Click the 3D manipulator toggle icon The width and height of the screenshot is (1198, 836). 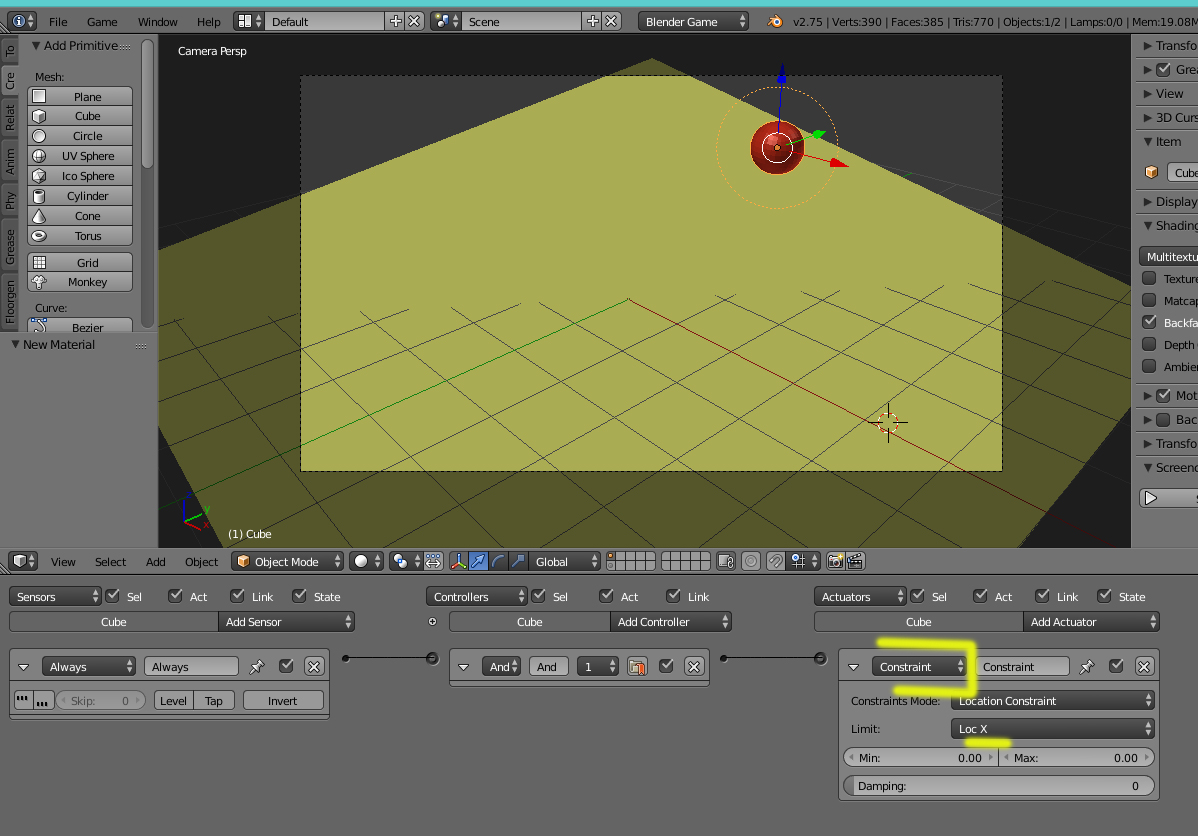click(458, 562)
